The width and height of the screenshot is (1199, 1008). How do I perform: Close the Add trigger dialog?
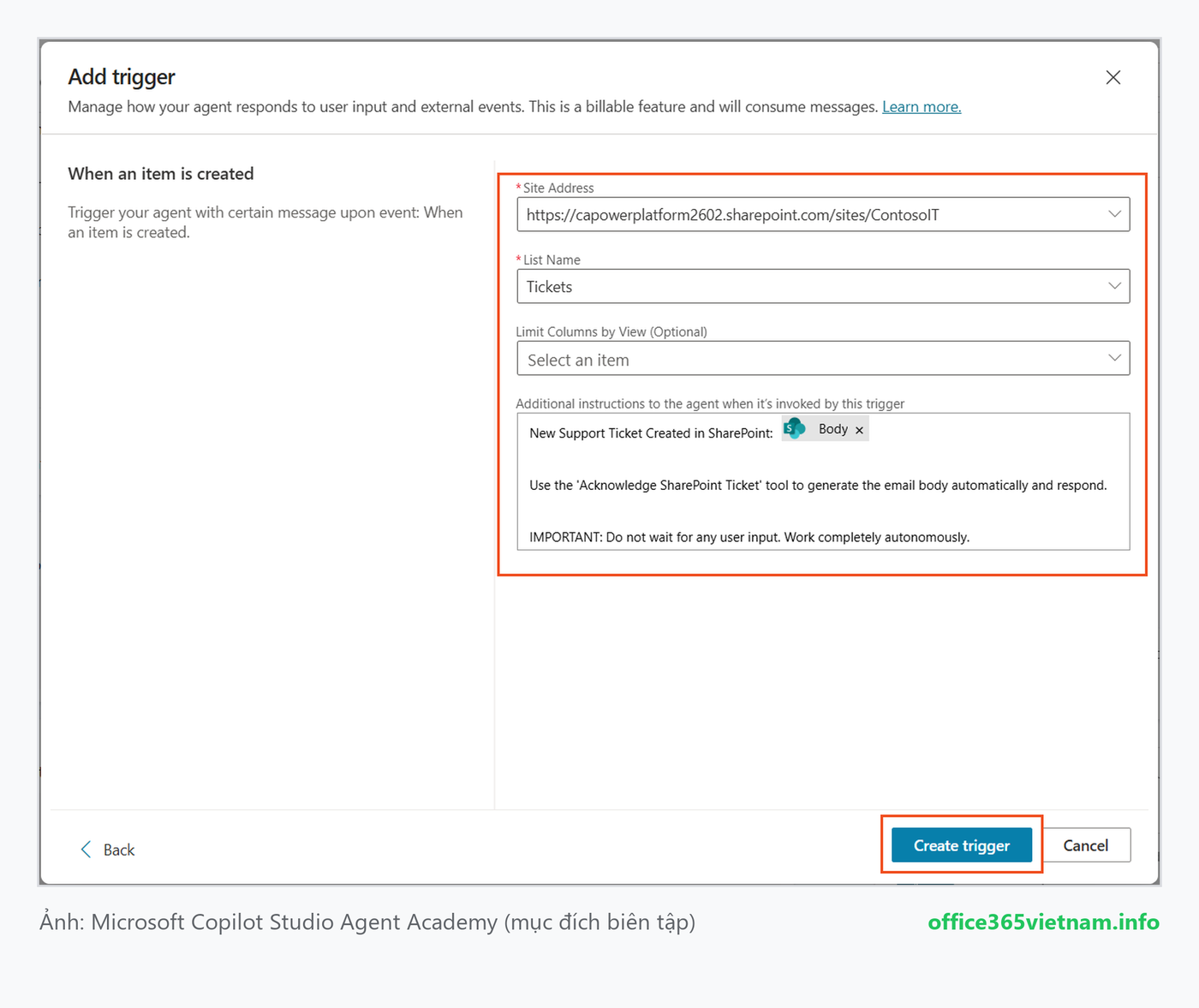(1113, 78)
